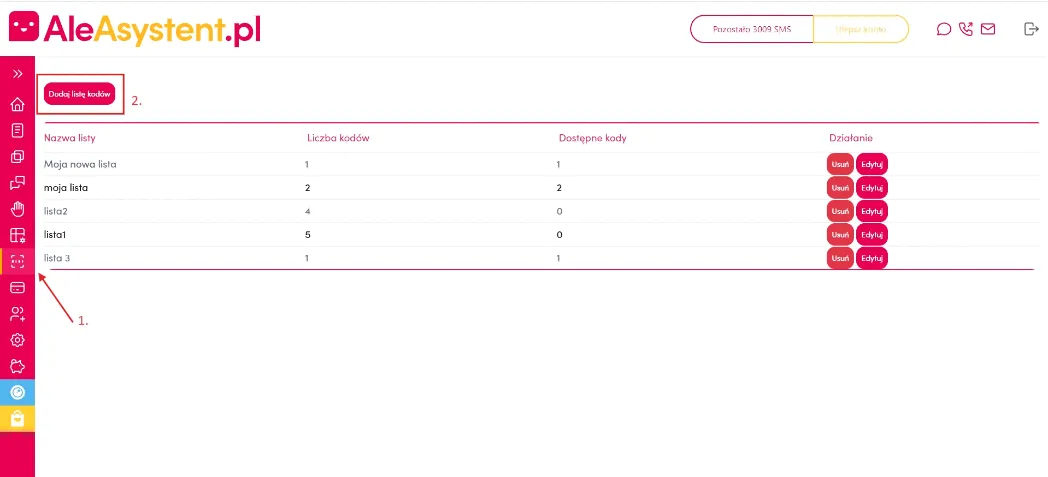This screenshot has height=477, width=1048.
Task: Click the AleAsystent.pl logo
Action: coord(135,29)
